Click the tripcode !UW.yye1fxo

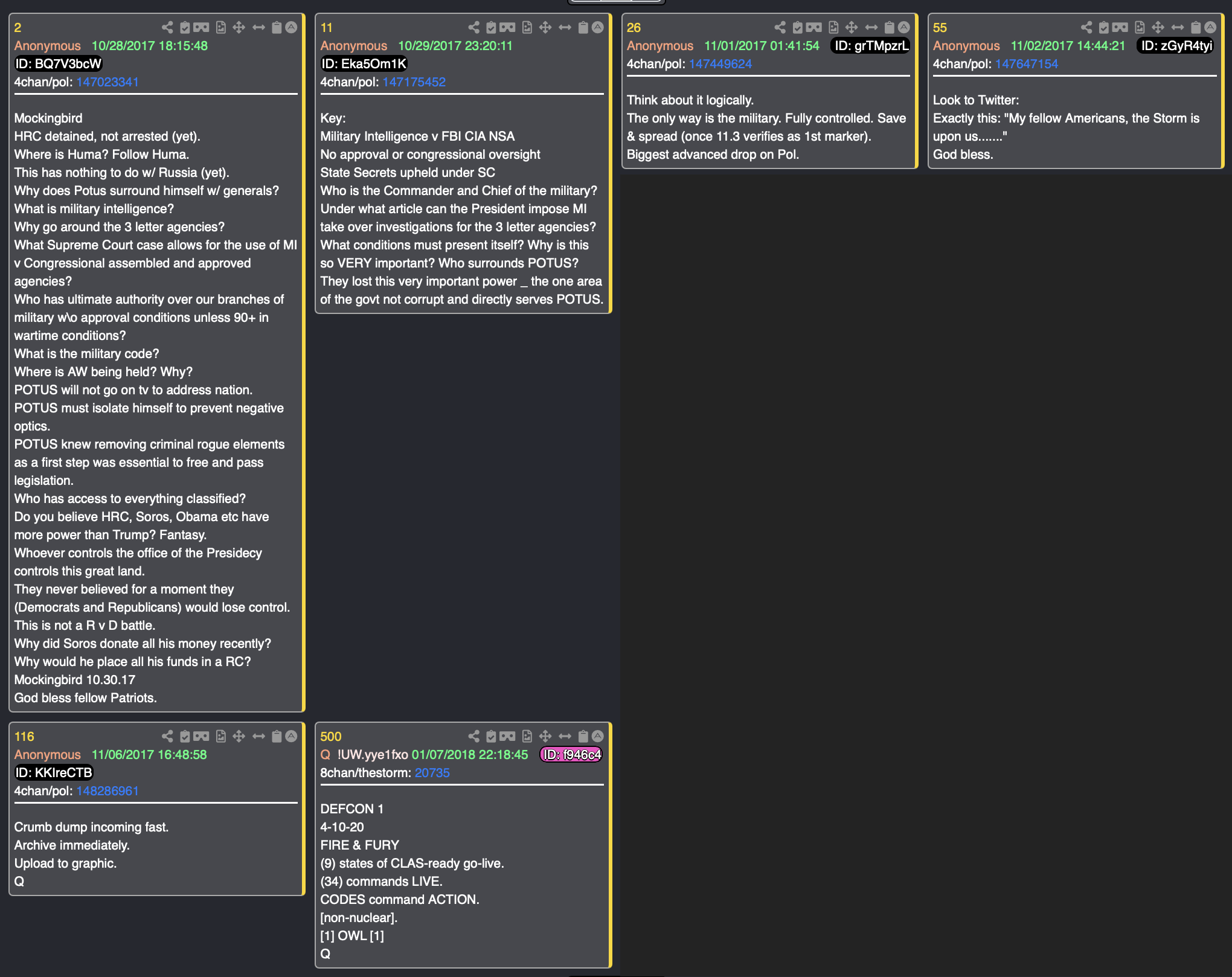(x=373, y=754)
